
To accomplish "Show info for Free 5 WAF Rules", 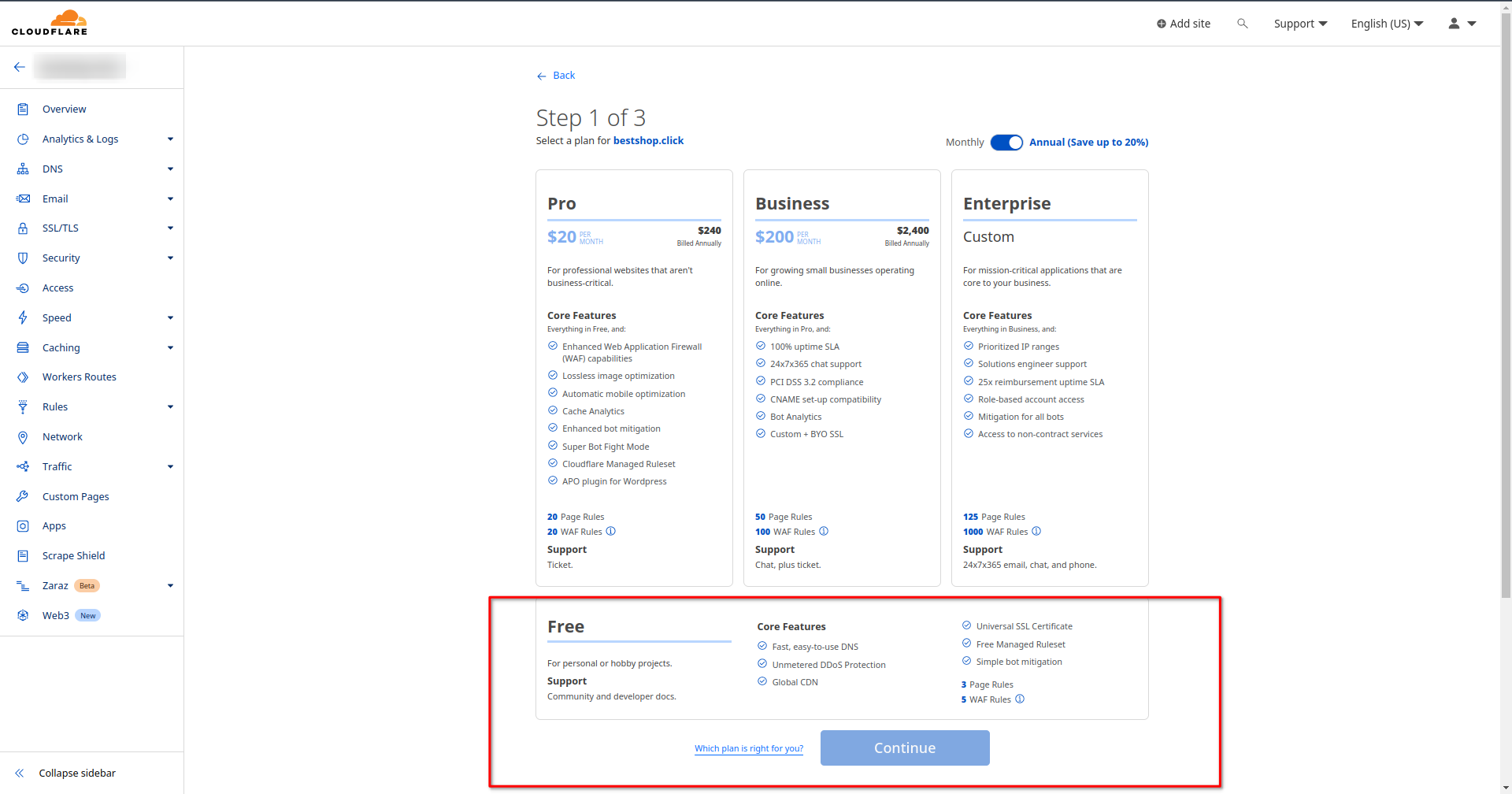I will pyautogui.click(x=1020, y=699).
